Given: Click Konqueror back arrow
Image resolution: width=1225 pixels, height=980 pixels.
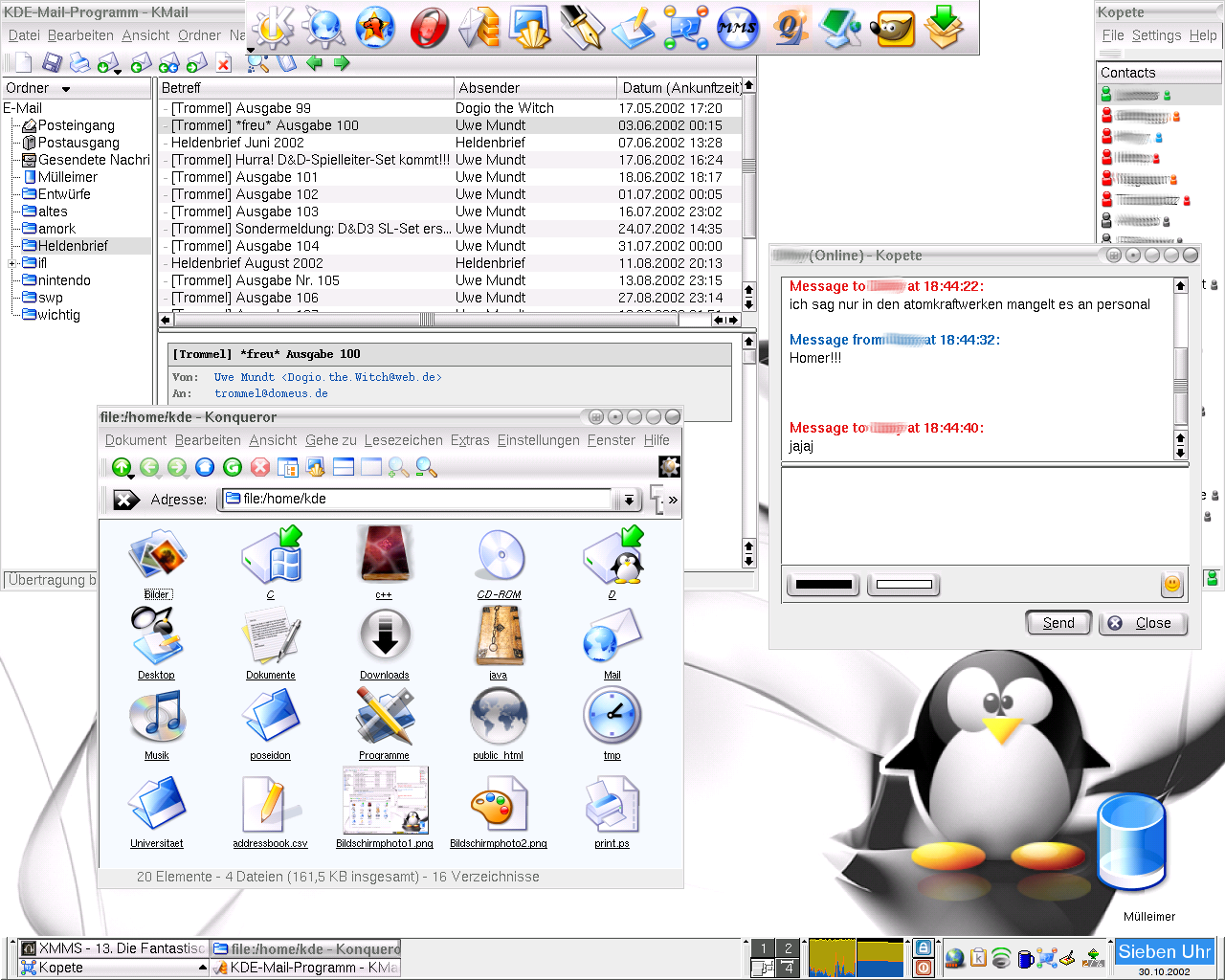Looking at the screenshot, I should pyautogui.click(x=149, y=467).
